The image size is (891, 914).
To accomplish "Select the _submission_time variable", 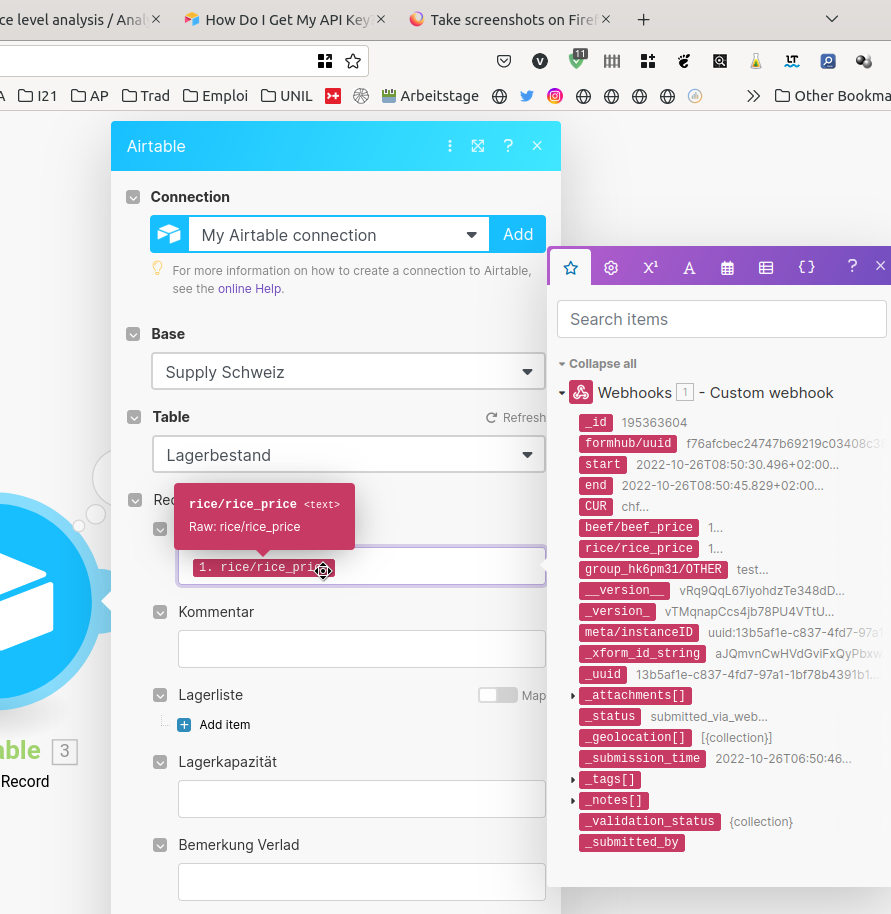I will point(642,758).
